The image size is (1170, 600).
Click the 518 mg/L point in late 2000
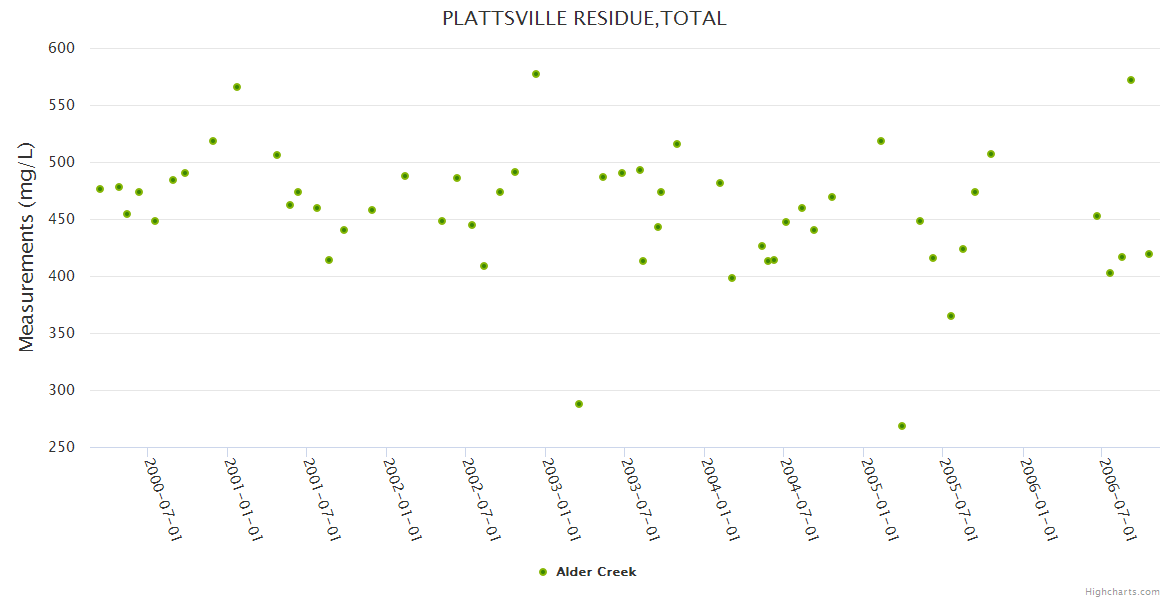click(213, 141)
